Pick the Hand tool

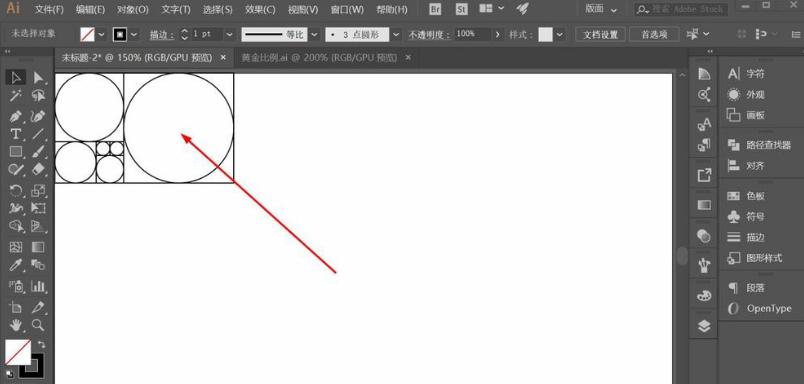[15, 324]
